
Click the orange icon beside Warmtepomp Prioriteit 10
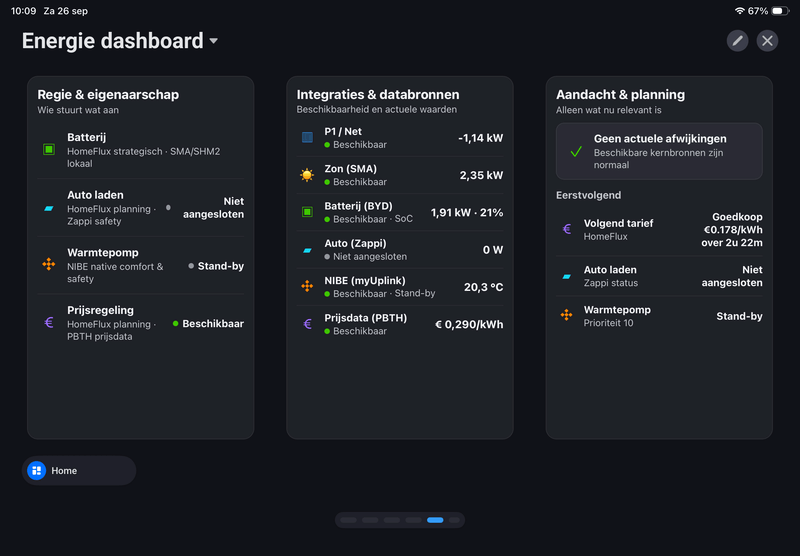(x=566, y=315)
